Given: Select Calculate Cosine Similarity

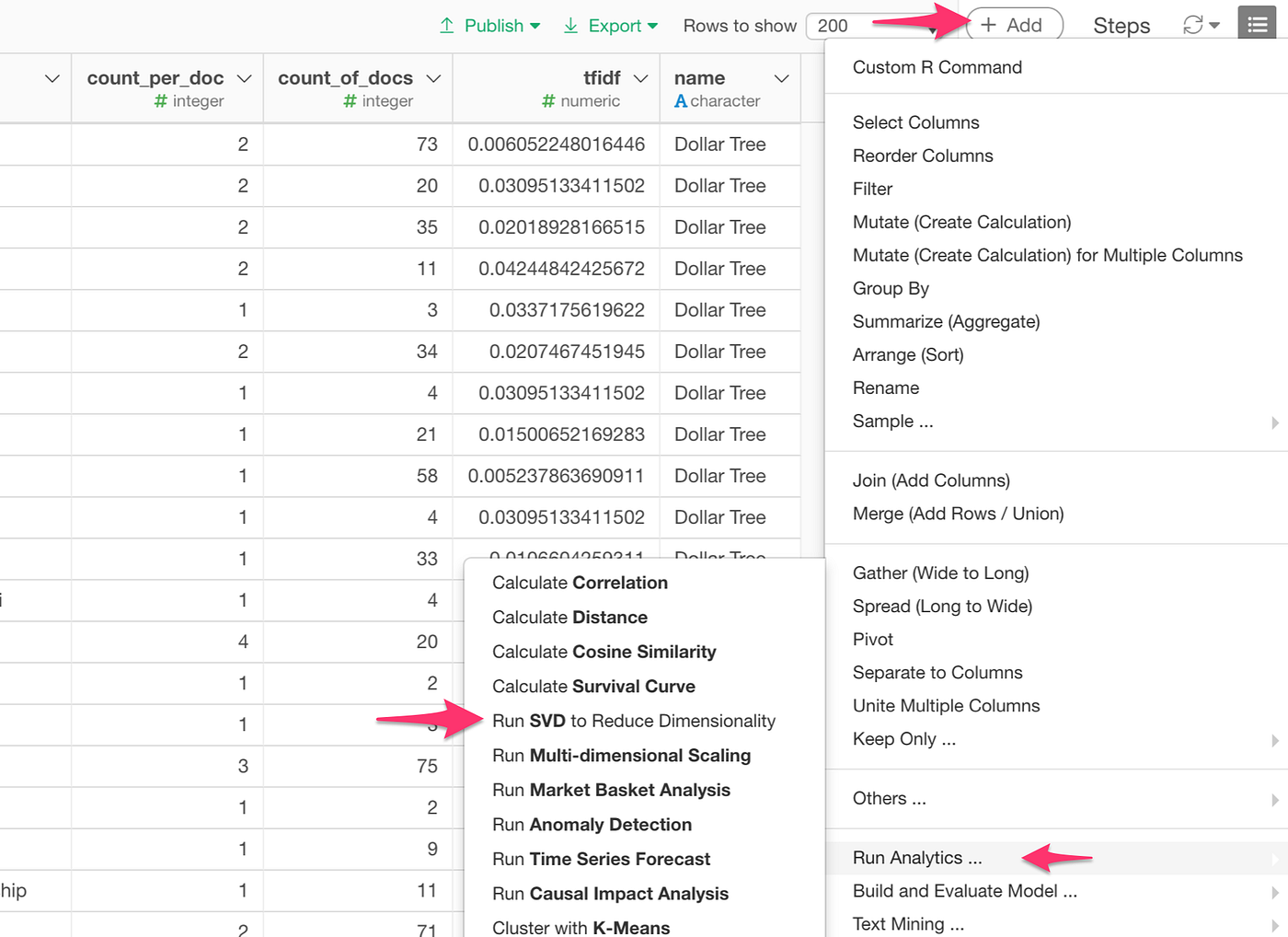Looking at the screenshot, I should point(604,652).
